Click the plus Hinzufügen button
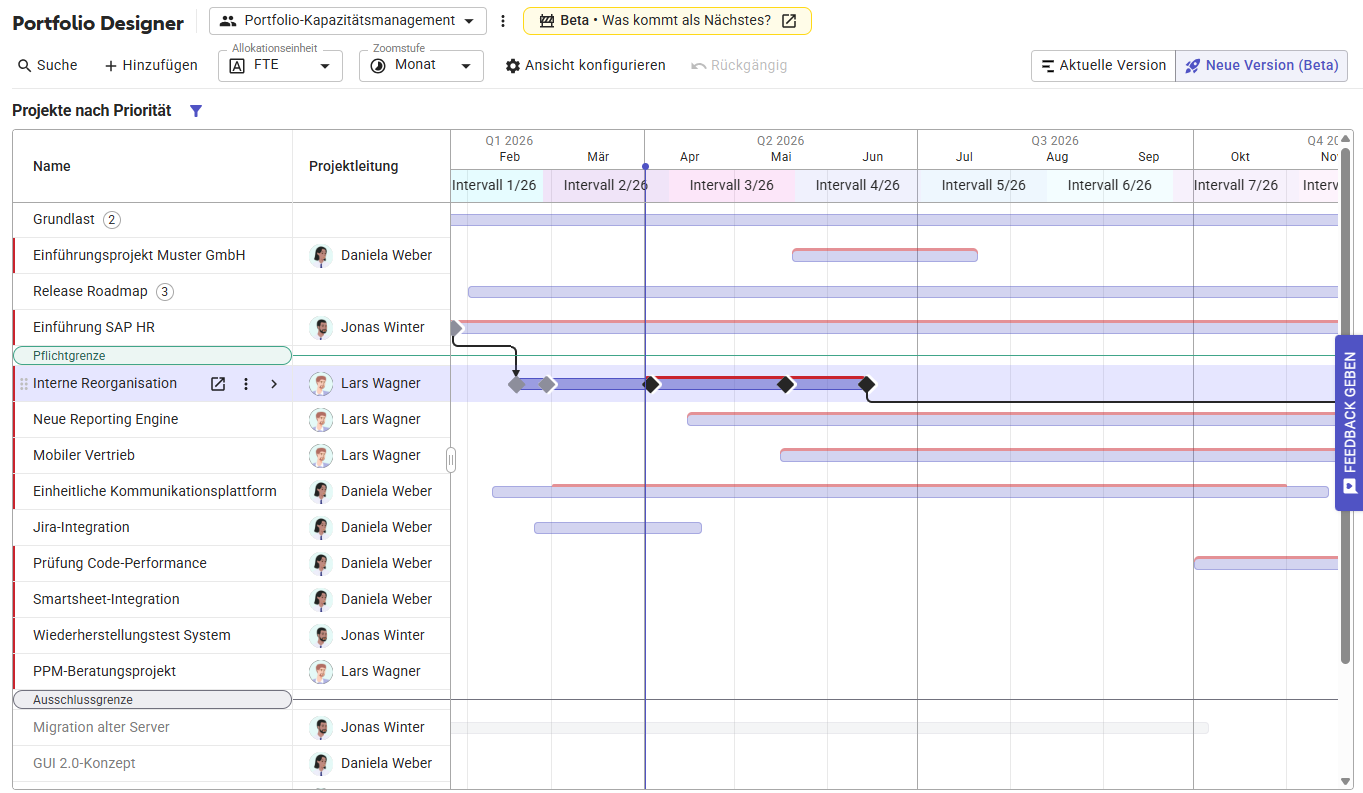1363x793 pixels. point(151,66)
